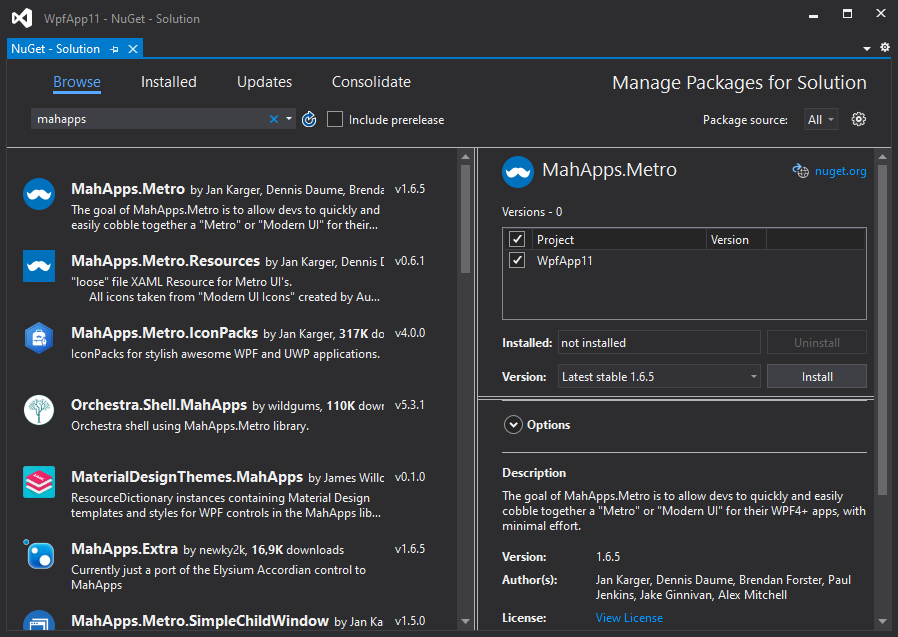
Task: Click the Install button
Action: (x=817, y=376)
